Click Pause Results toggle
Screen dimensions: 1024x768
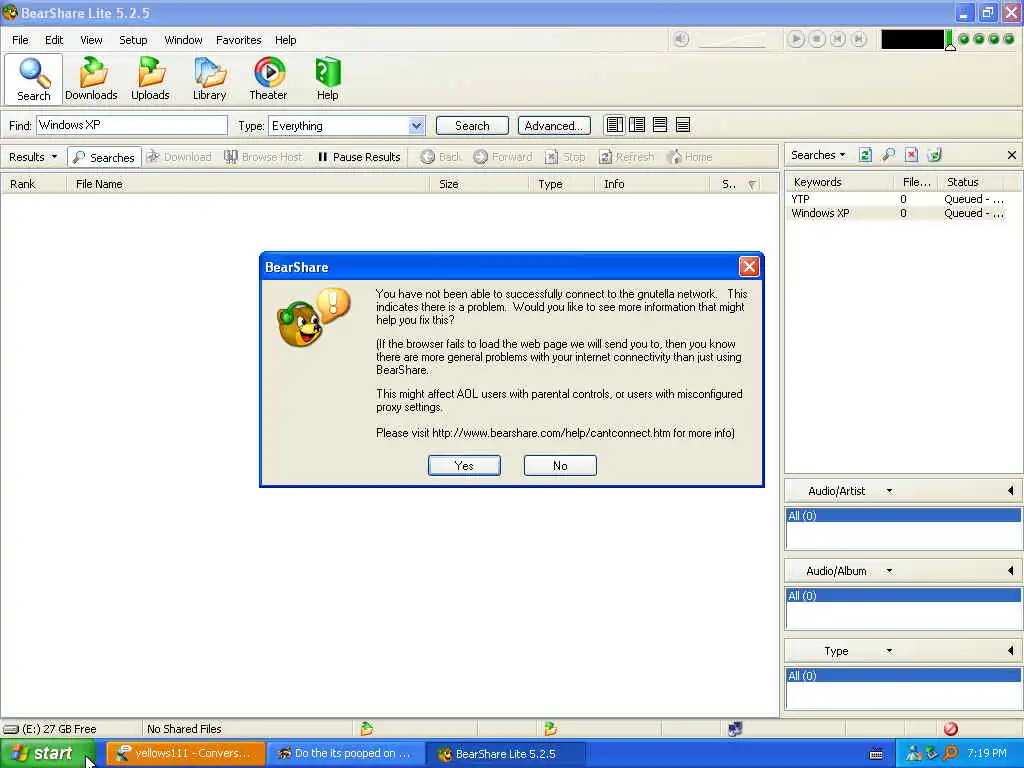[x=359, y=157]
